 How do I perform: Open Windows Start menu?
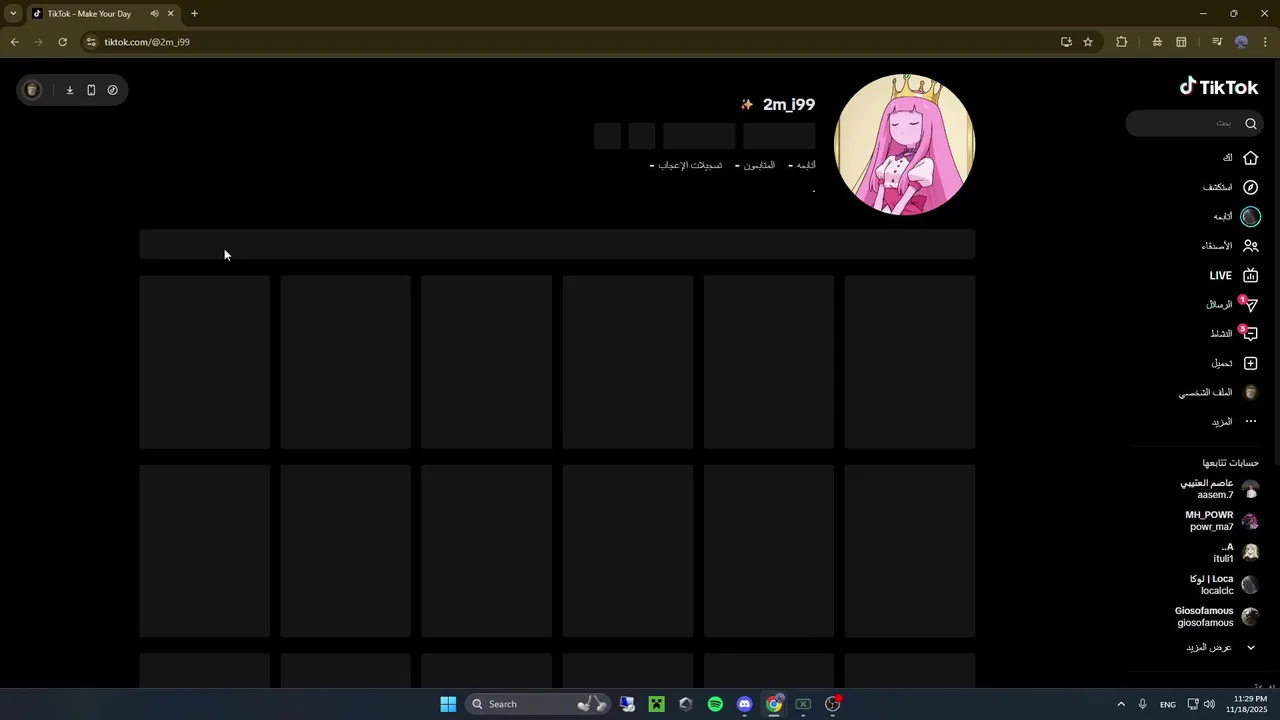[448, 704]
